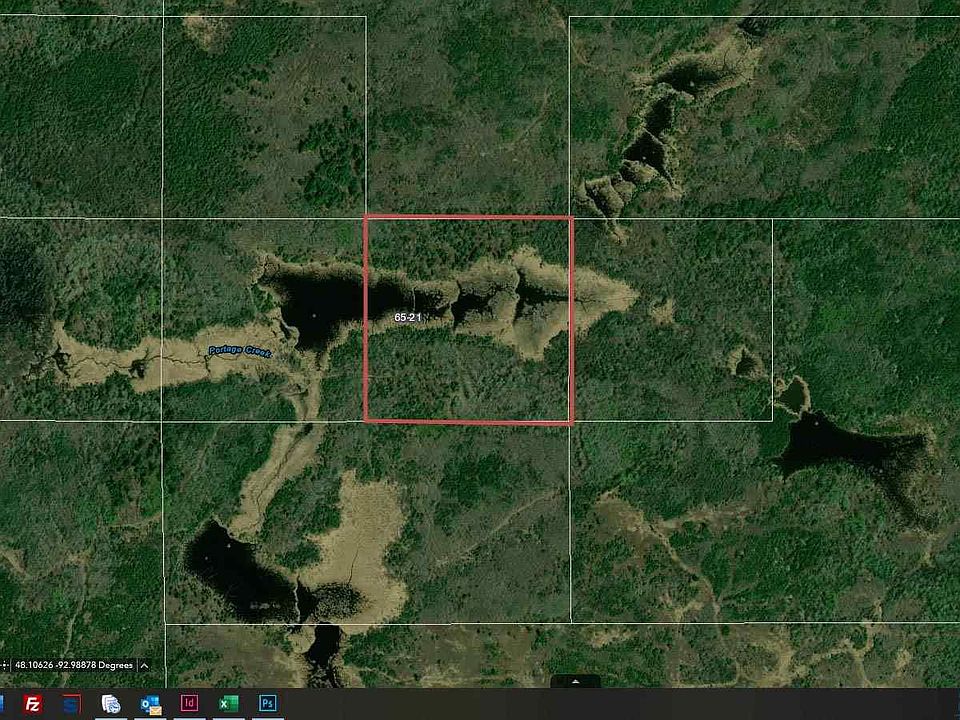This screenshot has height=720, width=960.
Task: Click the tan marsh south of Portage Creek
Action: coord(355,540)
